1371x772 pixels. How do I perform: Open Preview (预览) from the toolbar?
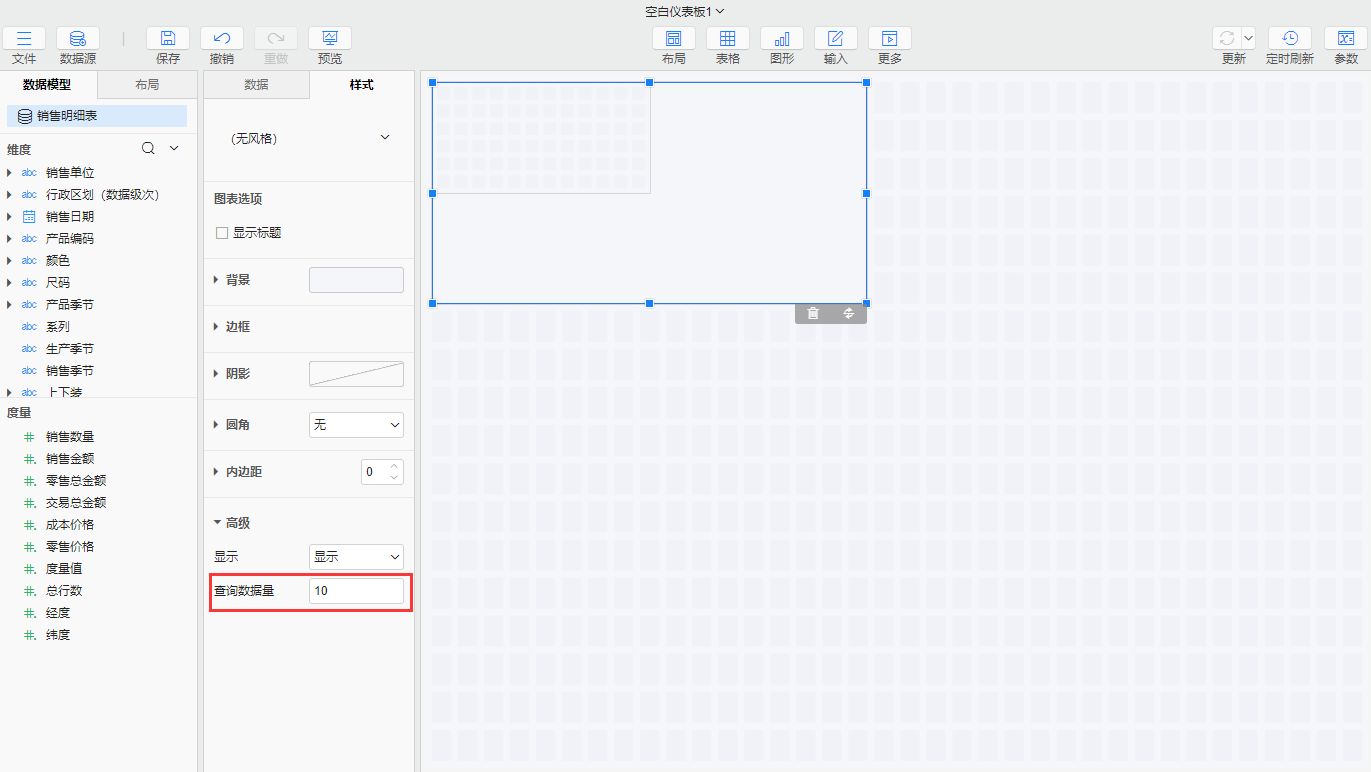point(330,39)
